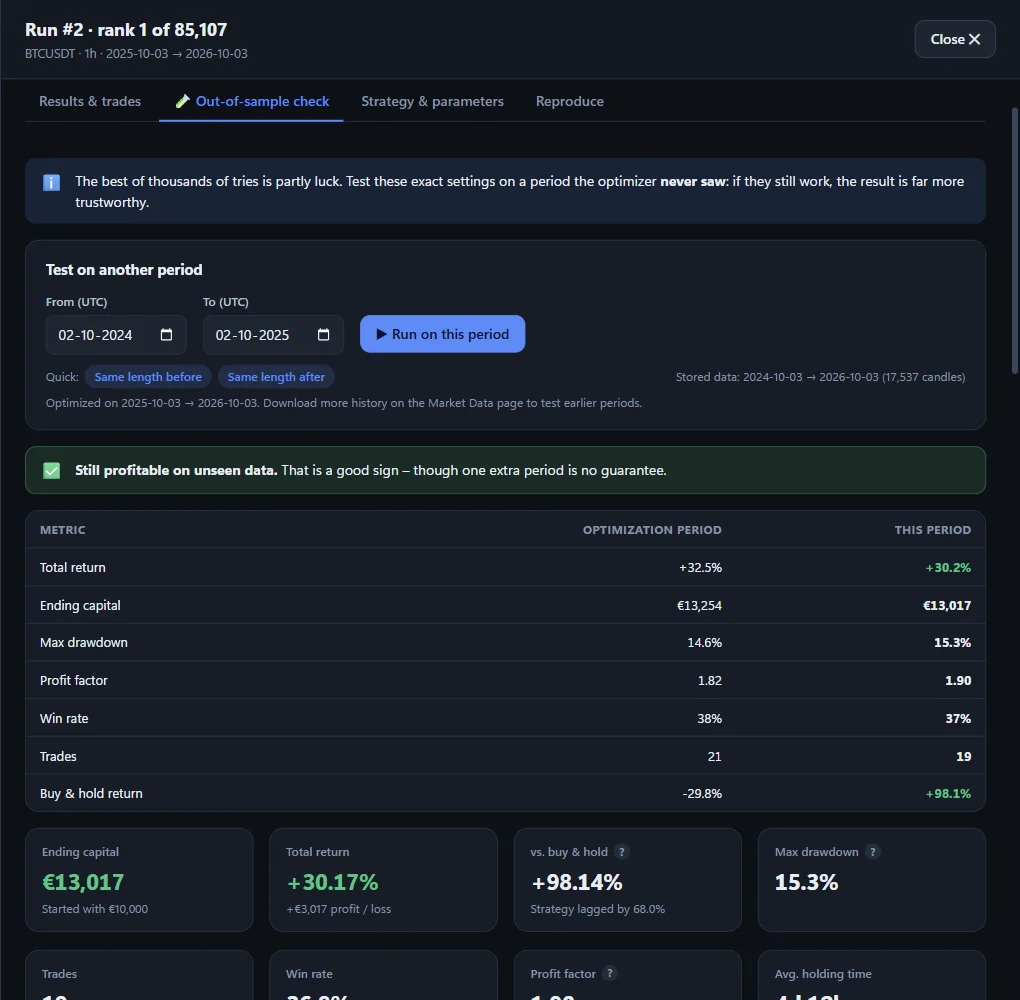This screenshot has height=1000, width=1020.
Task: Click the Test on another period heading
Action: pos(124,270)
